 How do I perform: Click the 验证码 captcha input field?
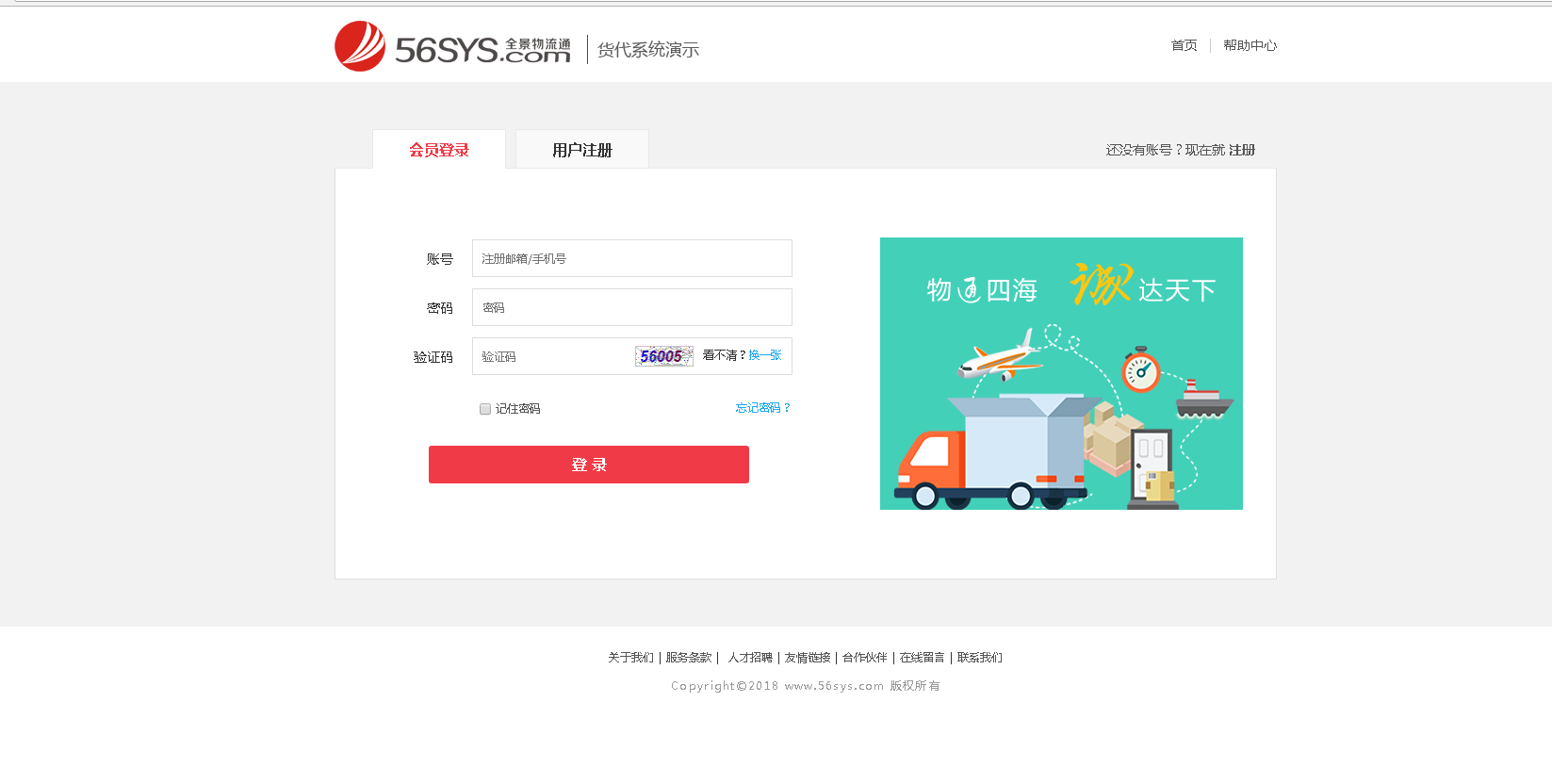pos(551,356)
